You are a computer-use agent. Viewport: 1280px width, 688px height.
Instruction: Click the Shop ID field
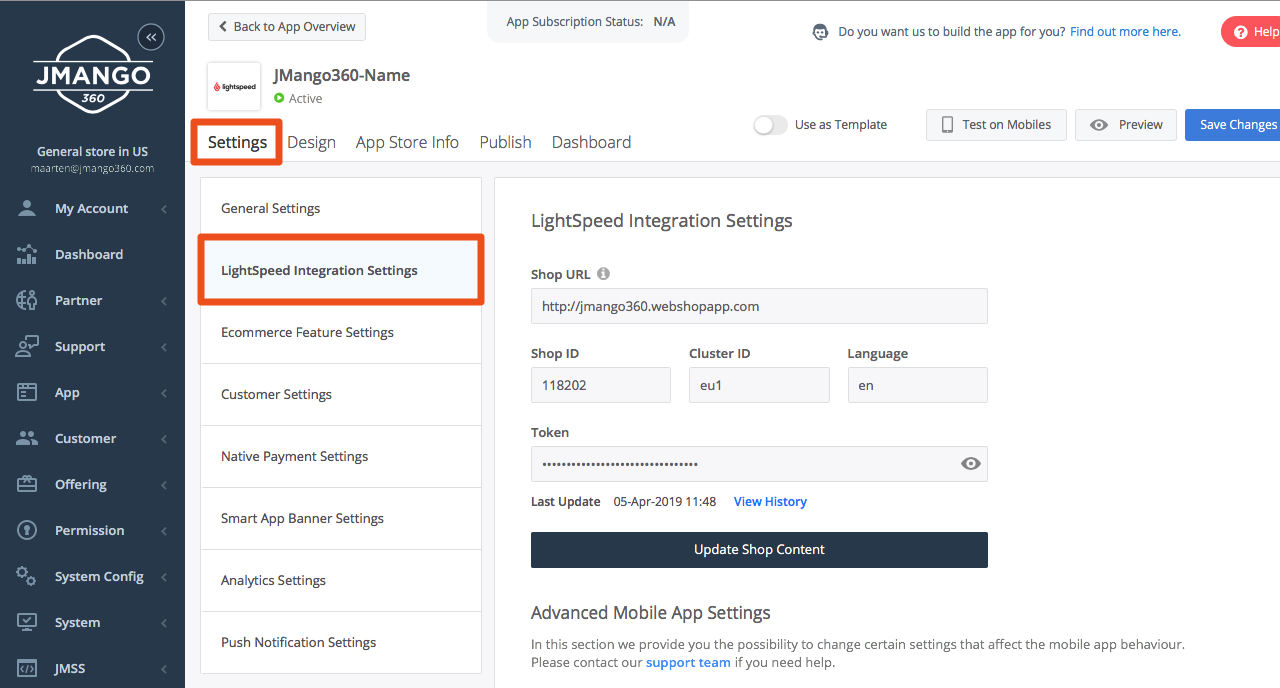point(601,385)
